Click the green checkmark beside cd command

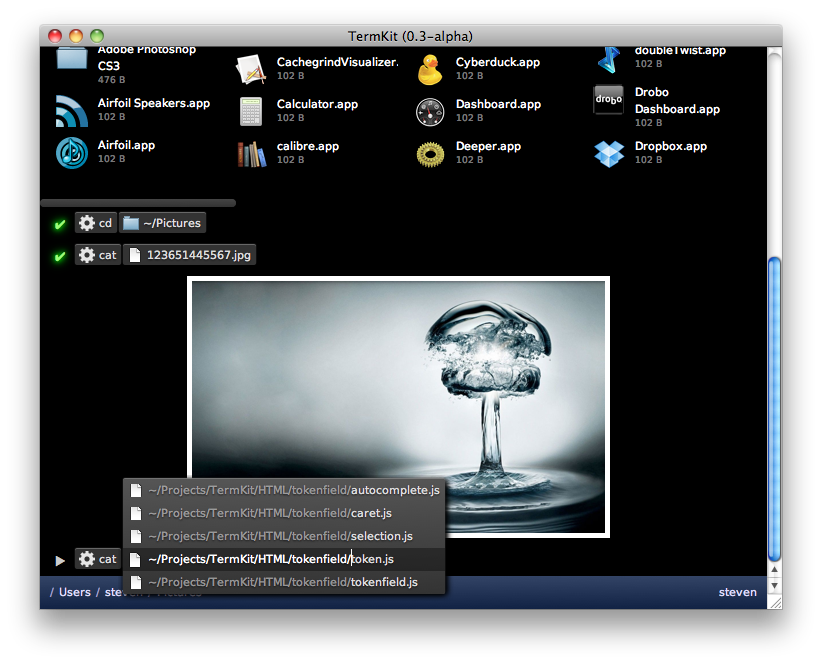(60, 224)
